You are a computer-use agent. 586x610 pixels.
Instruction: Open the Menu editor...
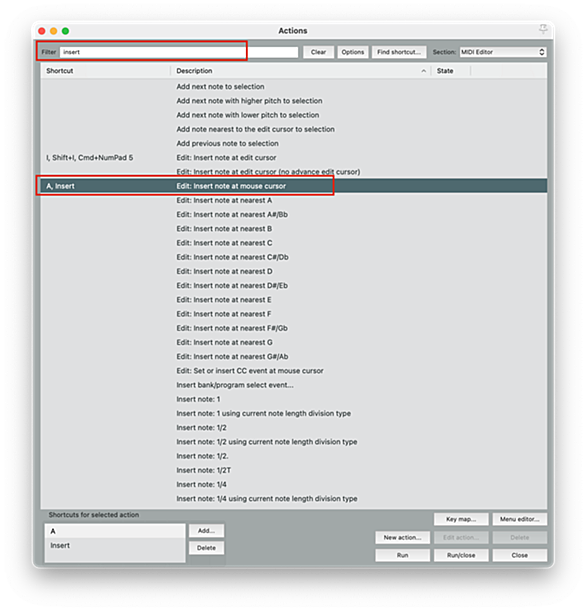click(519, 519)
